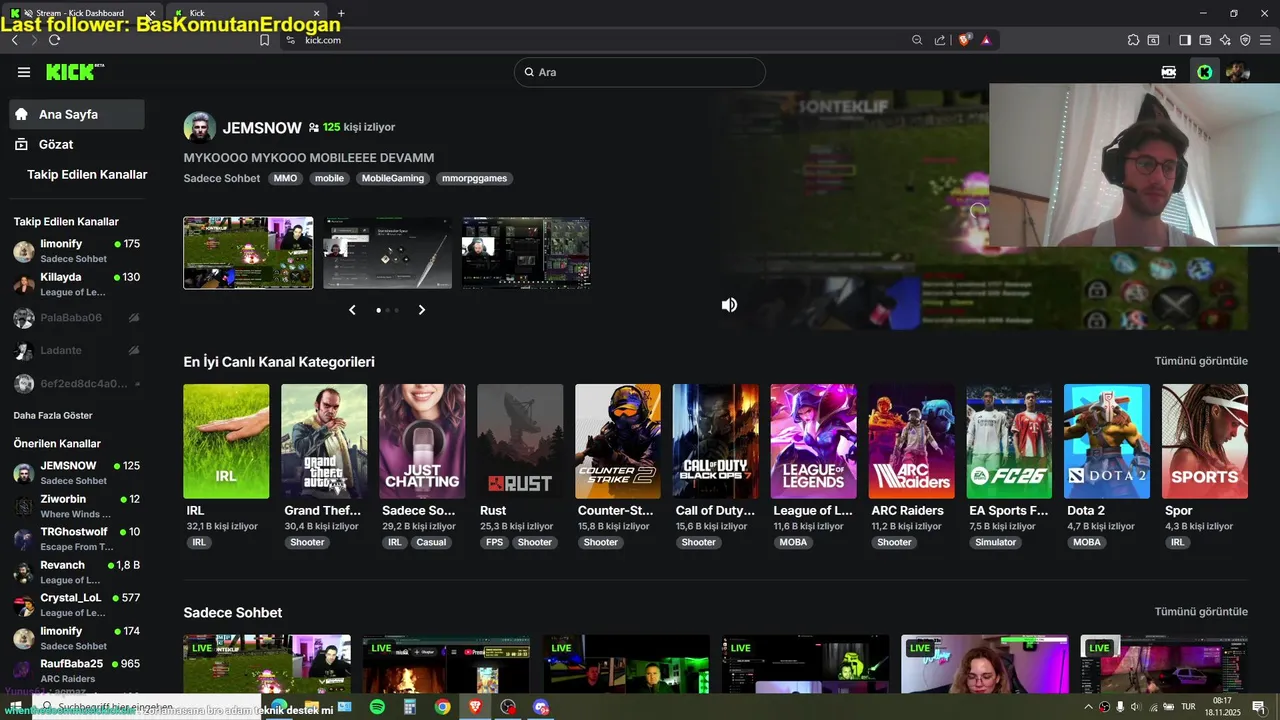This screenshot has width=1280, height=720.
Task: Reload the current page
Action: point(54,40)
